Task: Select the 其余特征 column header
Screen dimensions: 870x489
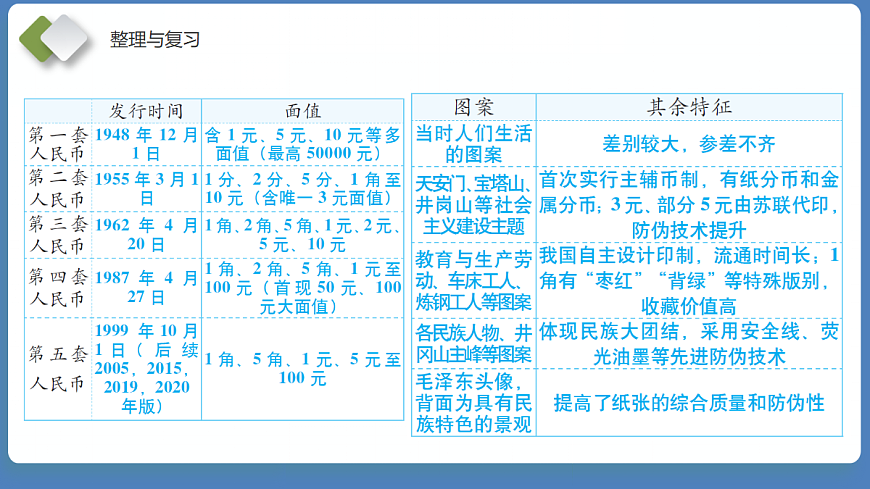Action: click(x=689, y=107)
